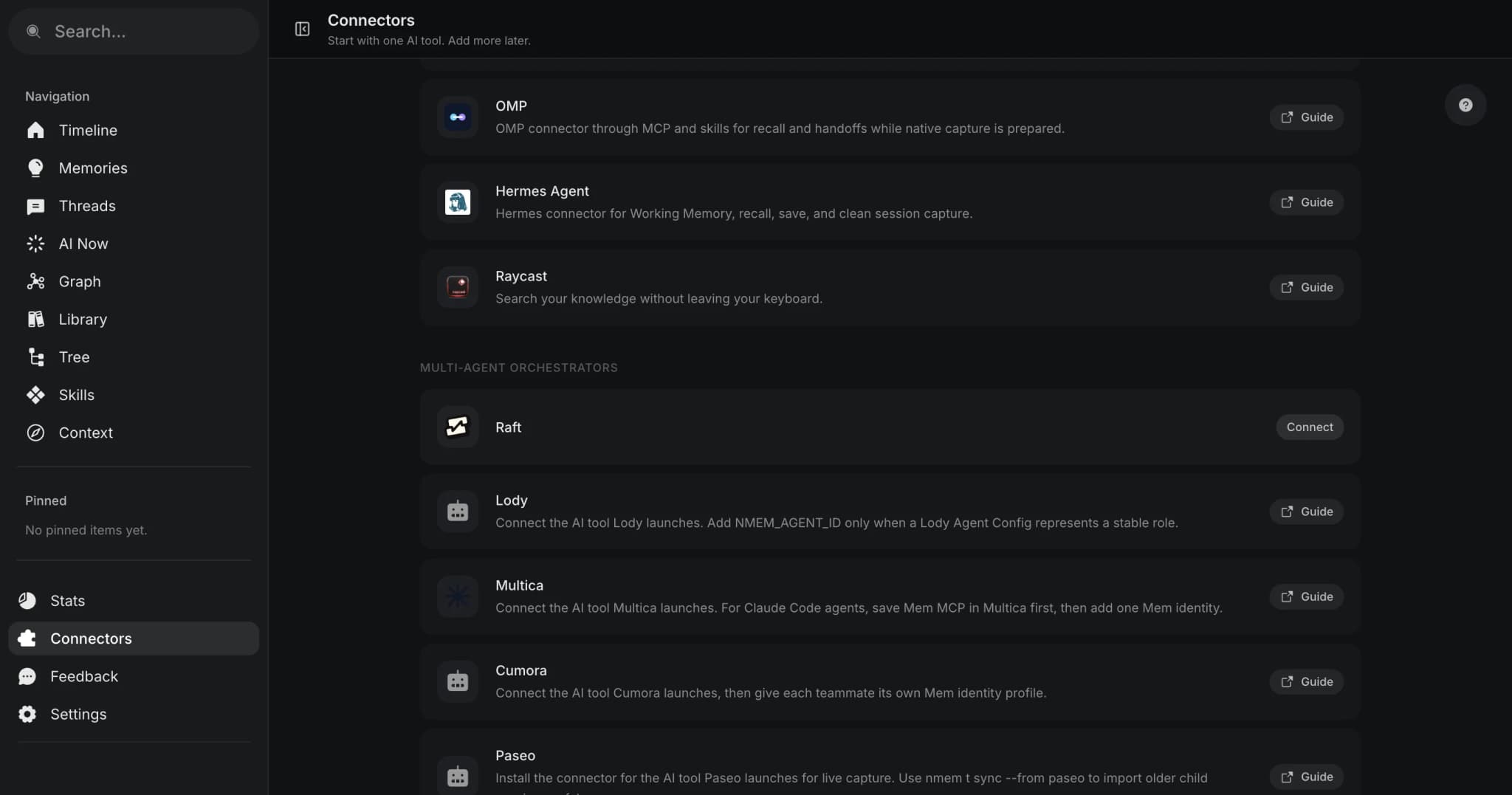Click the Hermes Agent title
Screen dimensions: 1512x795
pos(542,190)
